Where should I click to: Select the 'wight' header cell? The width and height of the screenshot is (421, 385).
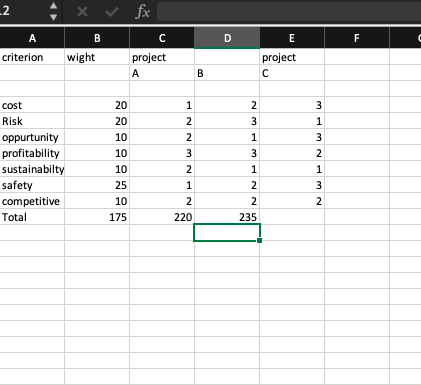pos(97,57)
